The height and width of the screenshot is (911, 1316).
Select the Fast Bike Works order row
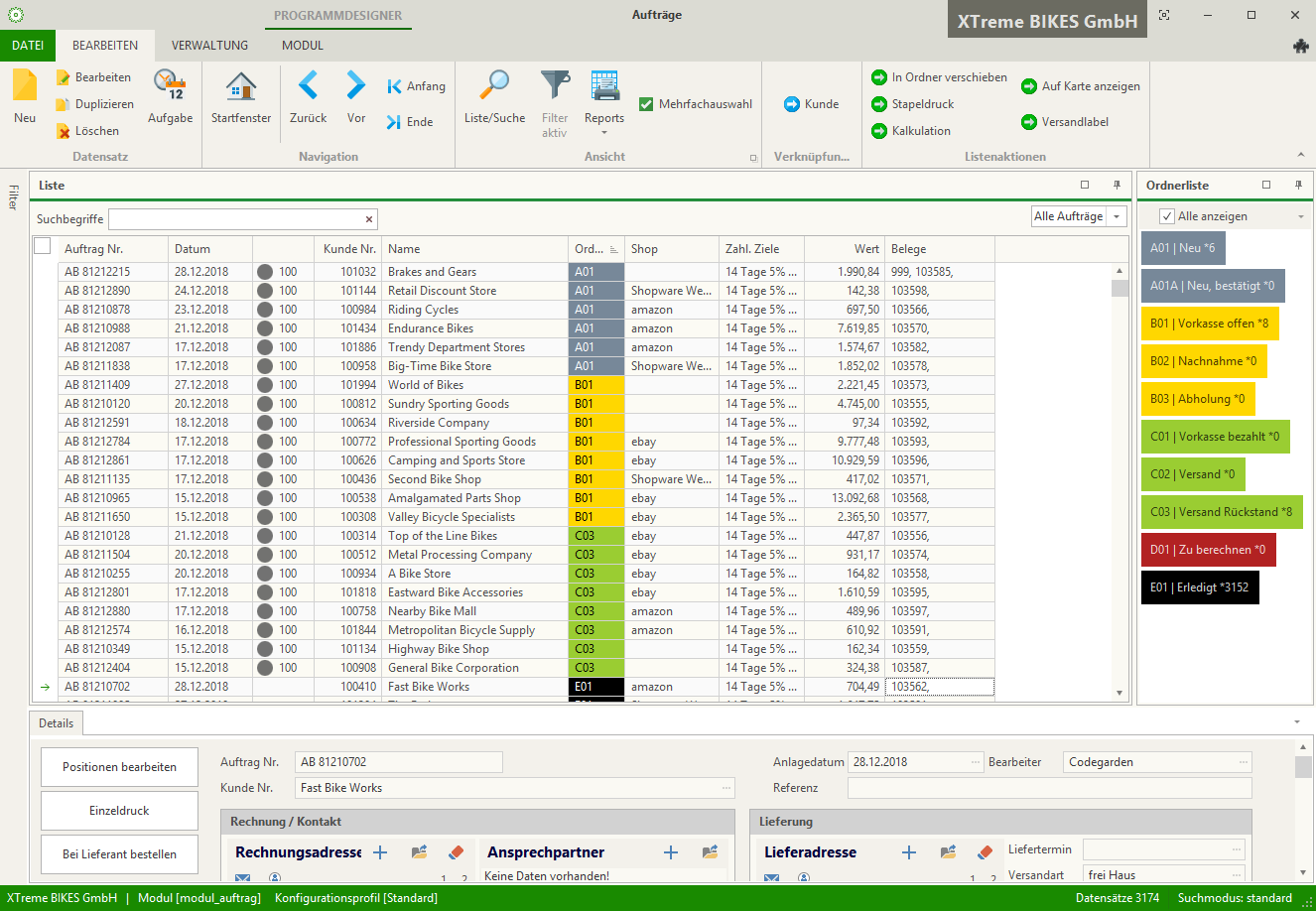526,687
